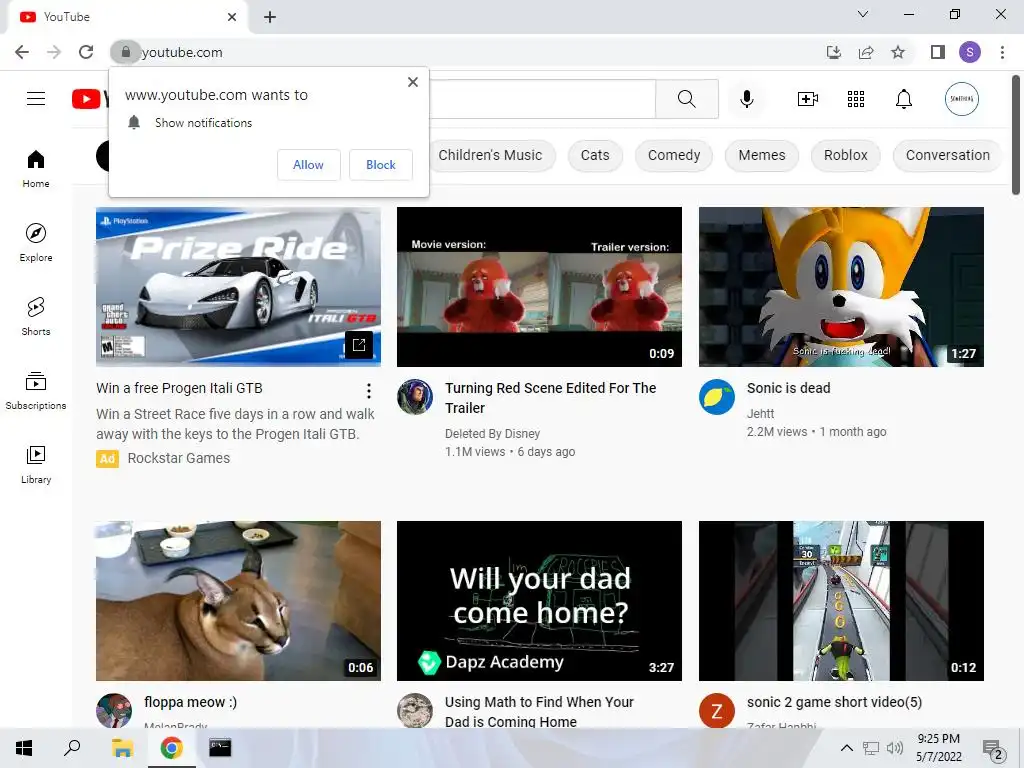Open the YouTube apps grid icon
This screenshot has height=768, width=1024.
856,99
